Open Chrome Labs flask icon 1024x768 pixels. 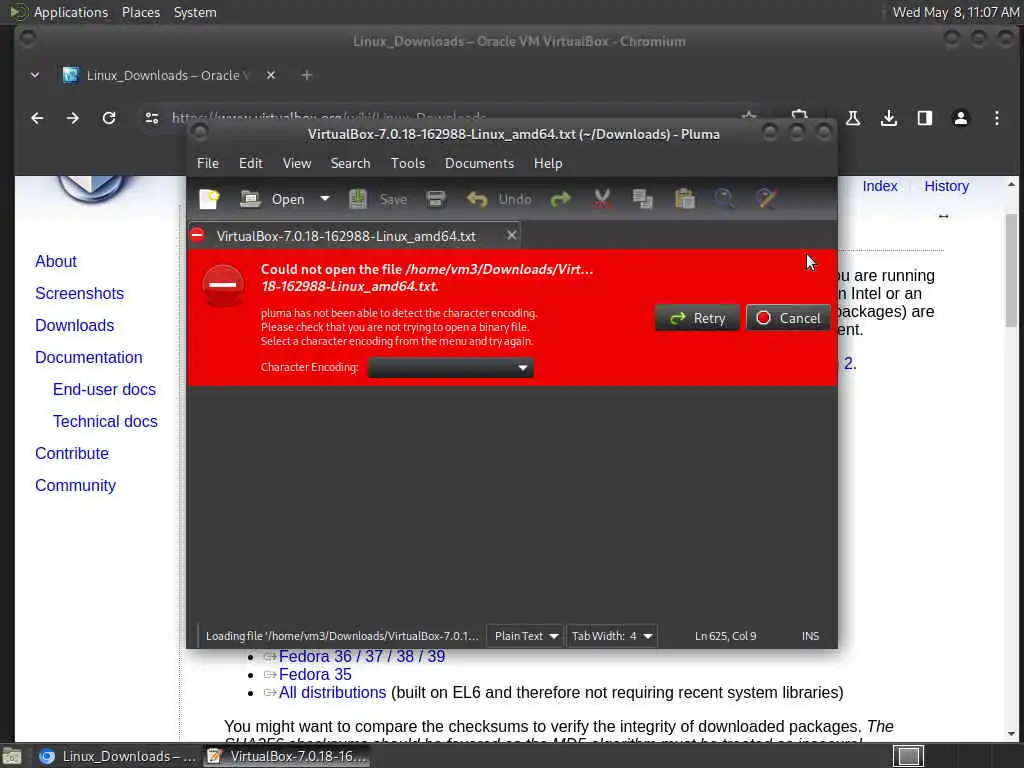pos(852,118)
